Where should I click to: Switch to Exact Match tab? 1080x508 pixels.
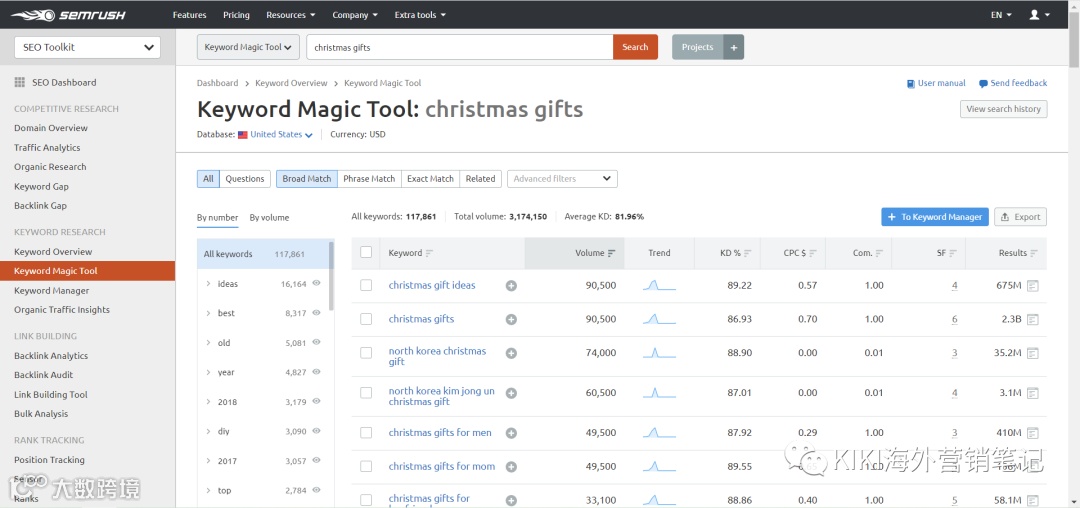tap(430, 179)
